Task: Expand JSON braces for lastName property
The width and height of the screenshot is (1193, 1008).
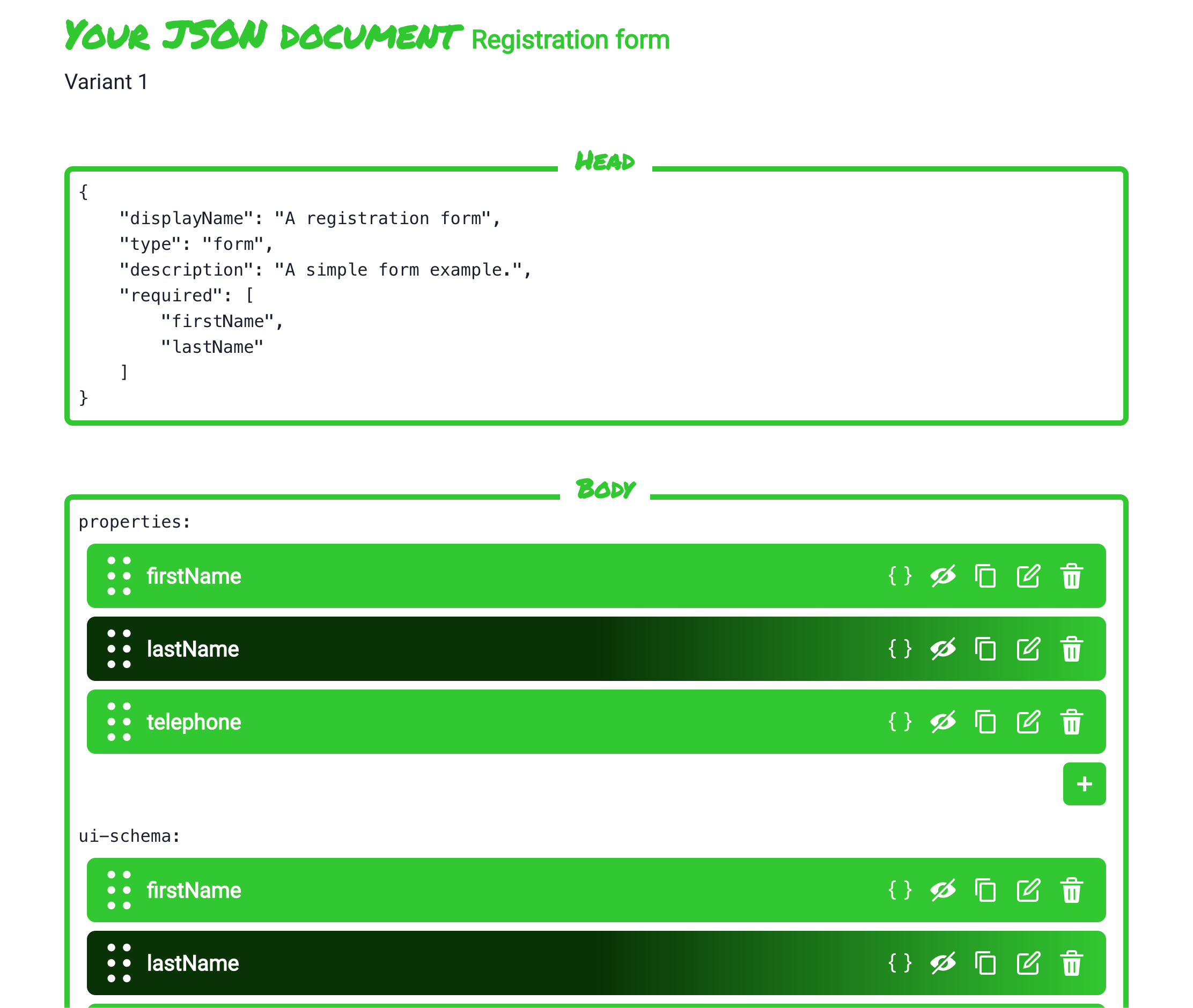Action: click(900, 649)
